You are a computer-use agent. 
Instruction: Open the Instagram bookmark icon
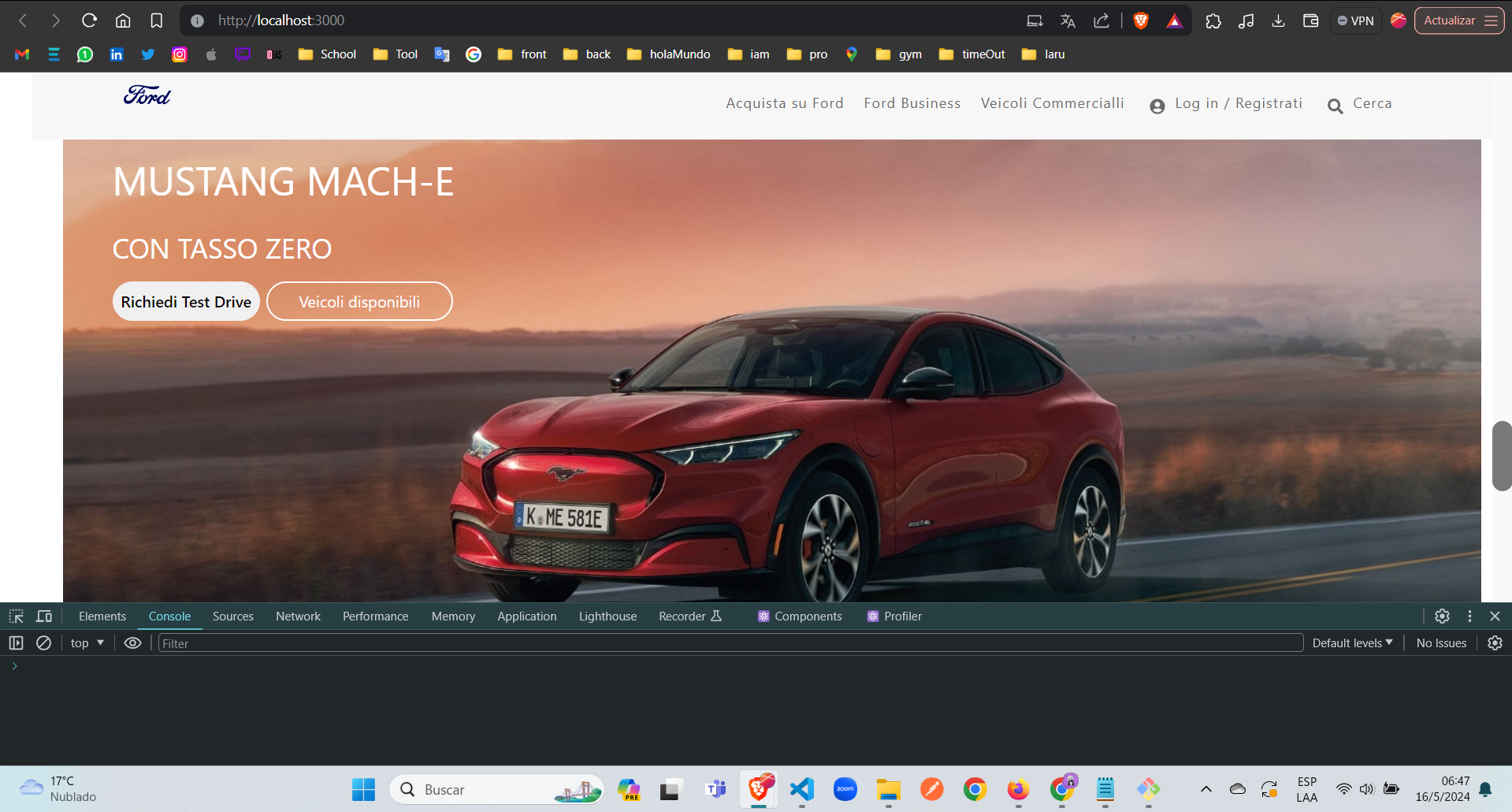(x=180, y=54)
